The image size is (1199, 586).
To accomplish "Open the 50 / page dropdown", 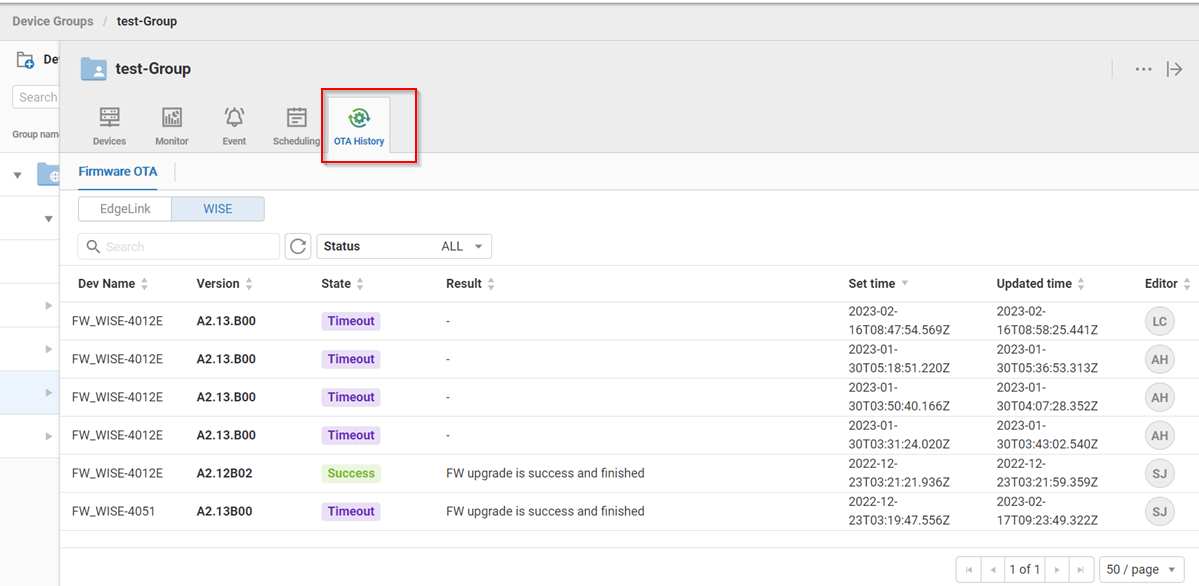I will click(1141, 569).
